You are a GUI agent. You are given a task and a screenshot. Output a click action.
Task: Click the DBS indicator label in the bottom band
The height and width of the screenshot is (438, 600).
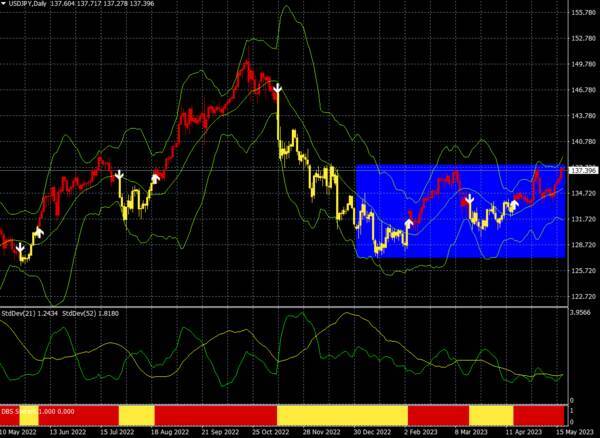coord(38,412)
